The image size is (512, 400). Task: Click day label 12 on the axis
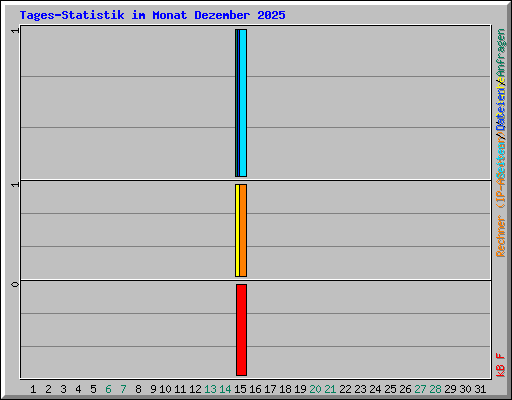195,389
